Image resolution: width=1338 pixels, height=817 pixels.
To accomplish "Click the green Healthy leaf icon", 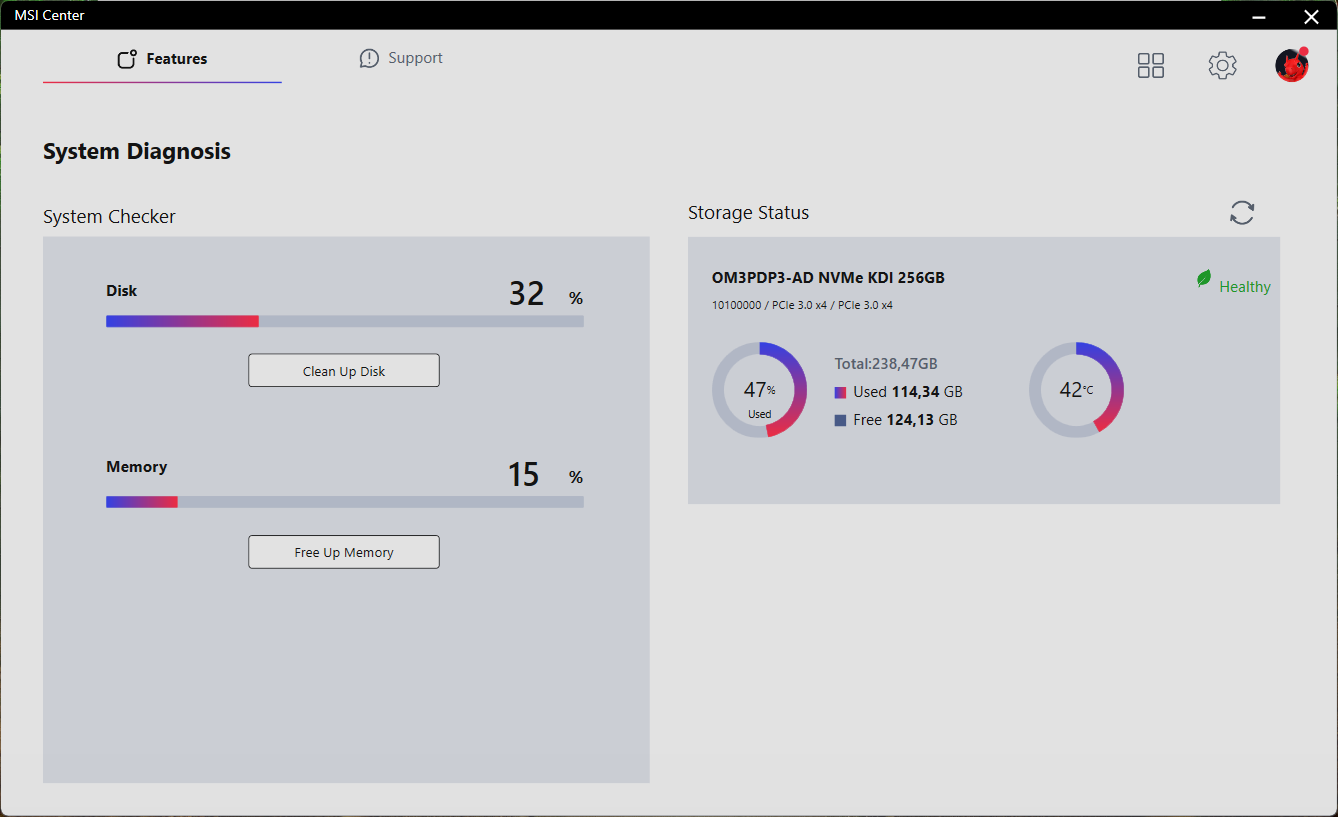I will click(1204, 279).
